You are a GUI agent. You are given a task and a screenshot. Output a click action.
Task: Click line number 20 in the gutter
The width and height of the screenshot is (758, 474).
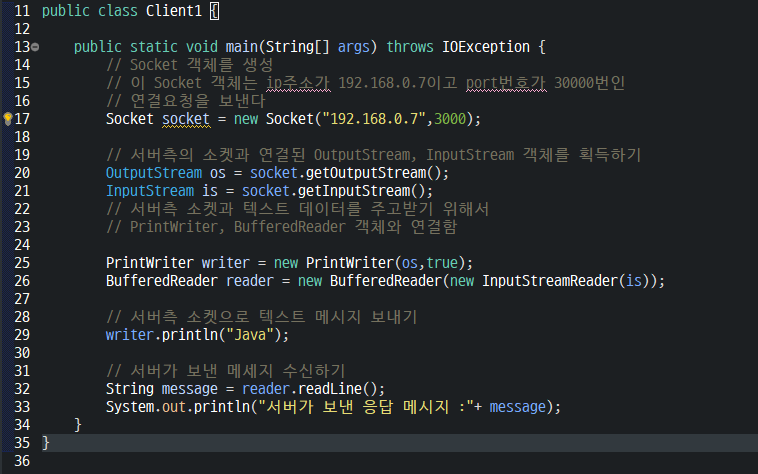tap(22, 173)
